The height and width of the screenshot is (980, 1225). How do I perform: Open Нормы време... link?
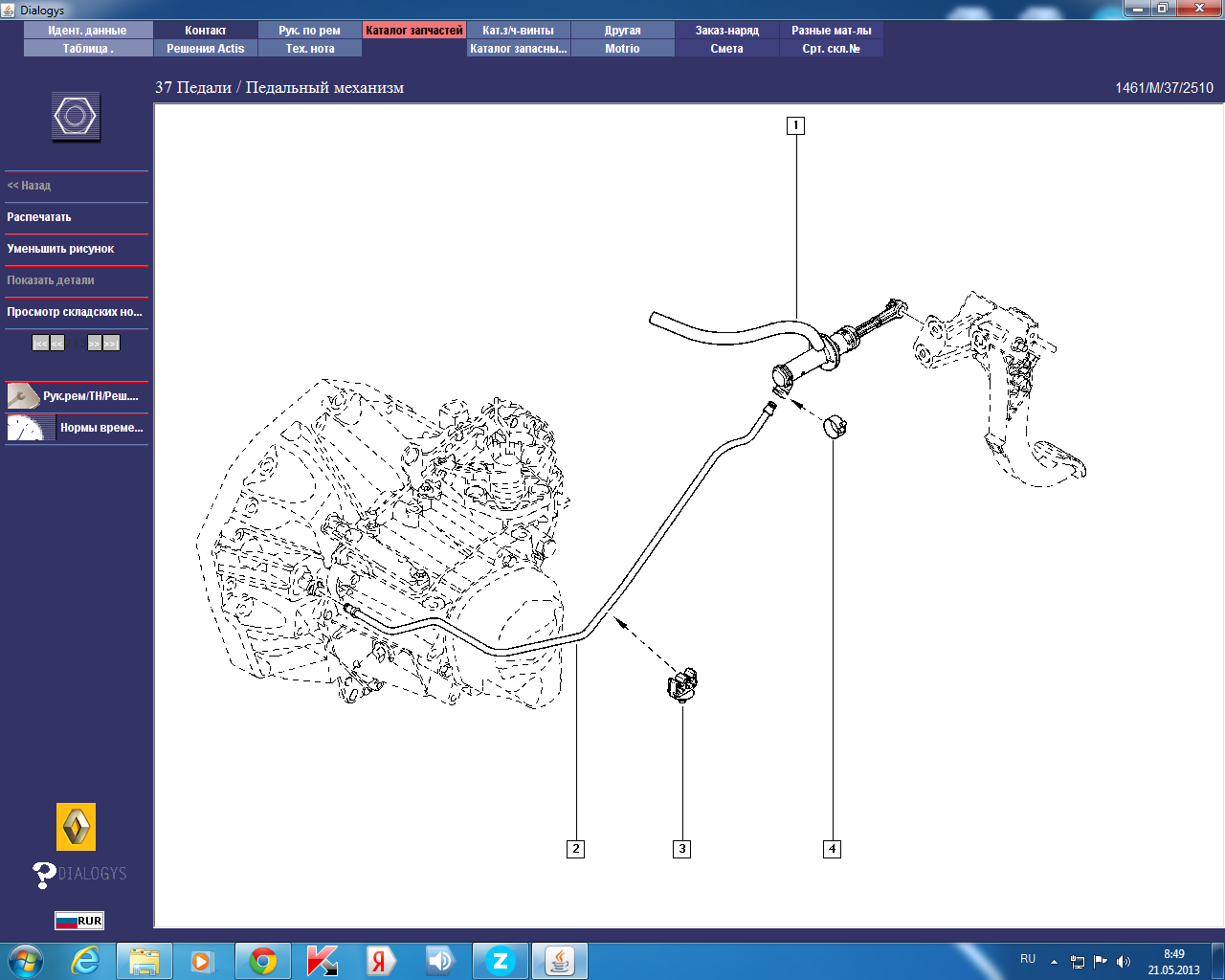coord(101,428)
